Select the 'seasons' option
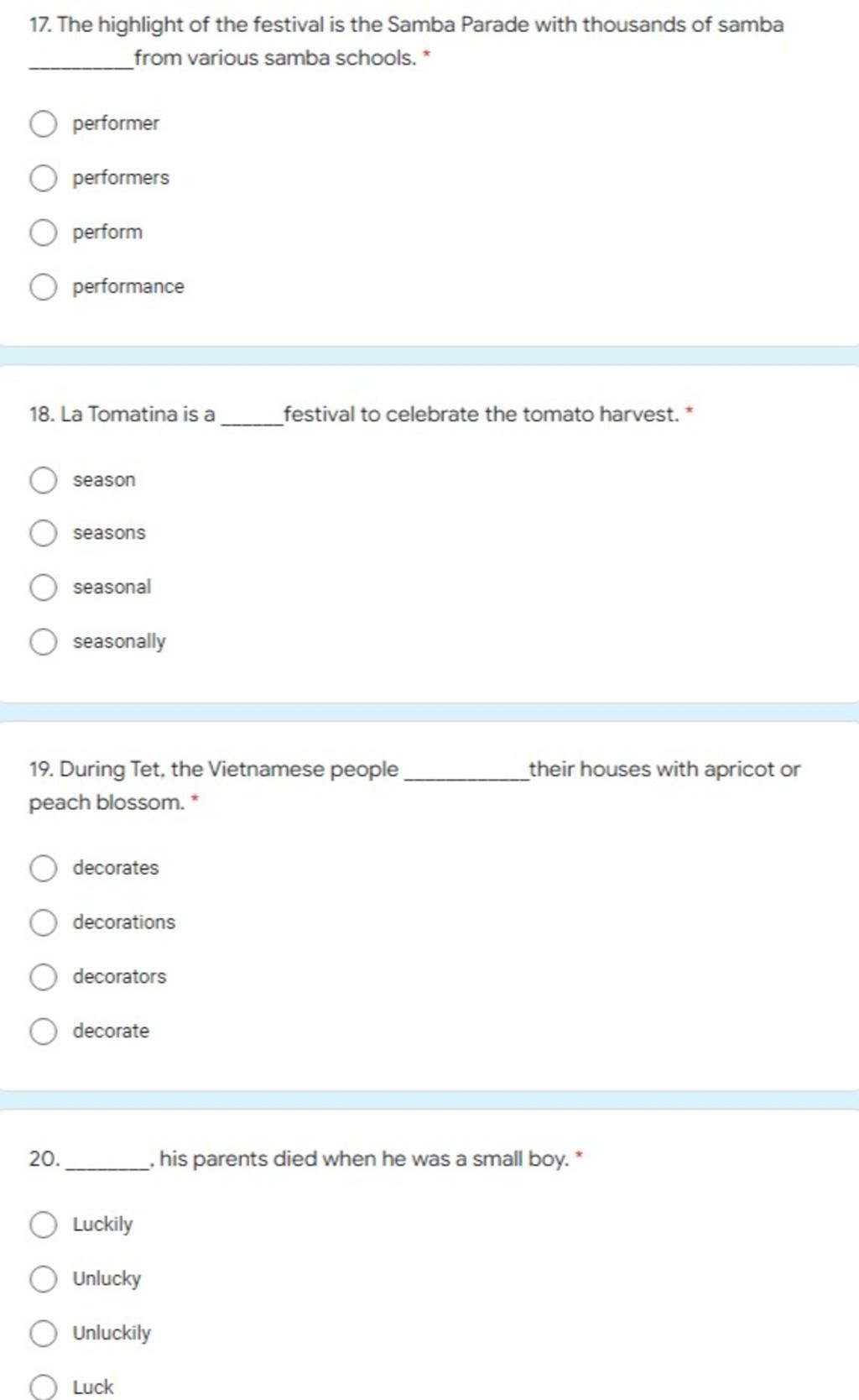The image size is (859, 1400). click(44, 533)
